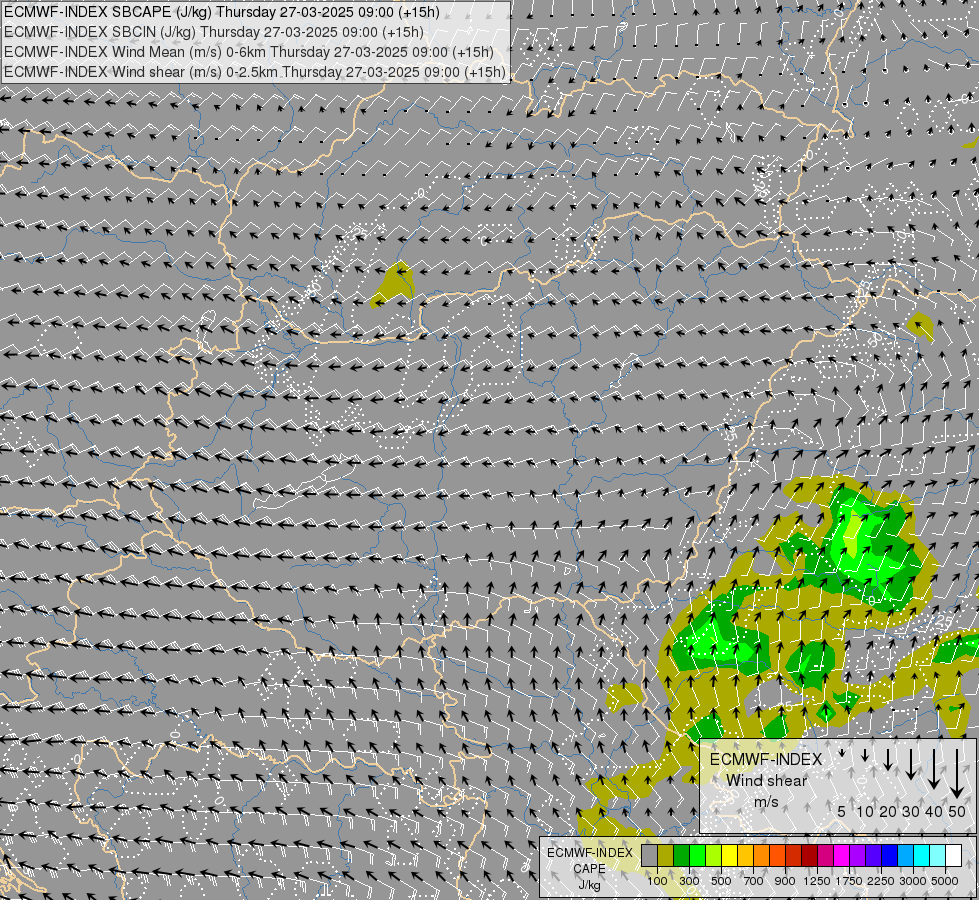
Task: Click the SBCAPE title line
Action: click(x=222, y=12)
